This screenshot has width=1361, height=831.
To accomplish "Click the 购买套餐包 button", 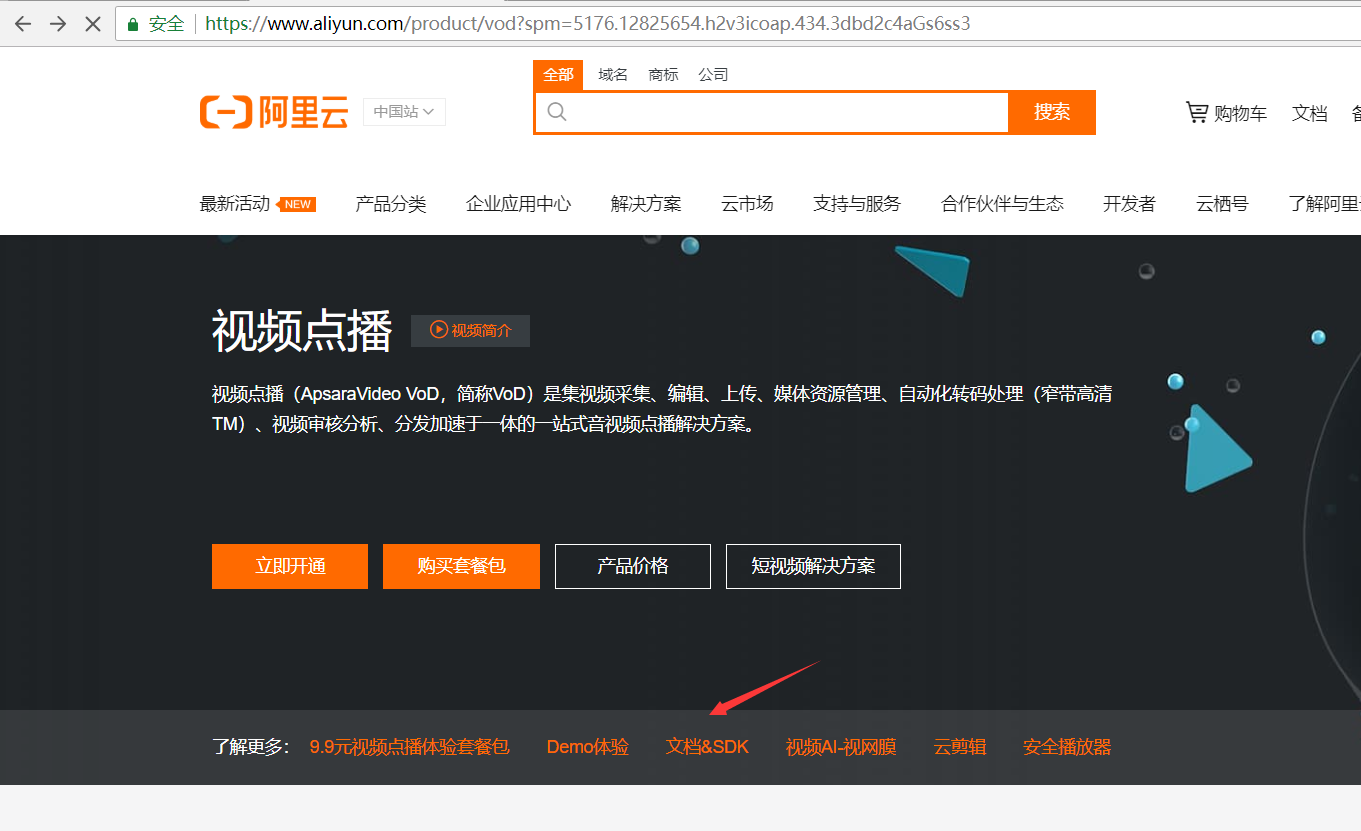I will [x=461, y=566].
